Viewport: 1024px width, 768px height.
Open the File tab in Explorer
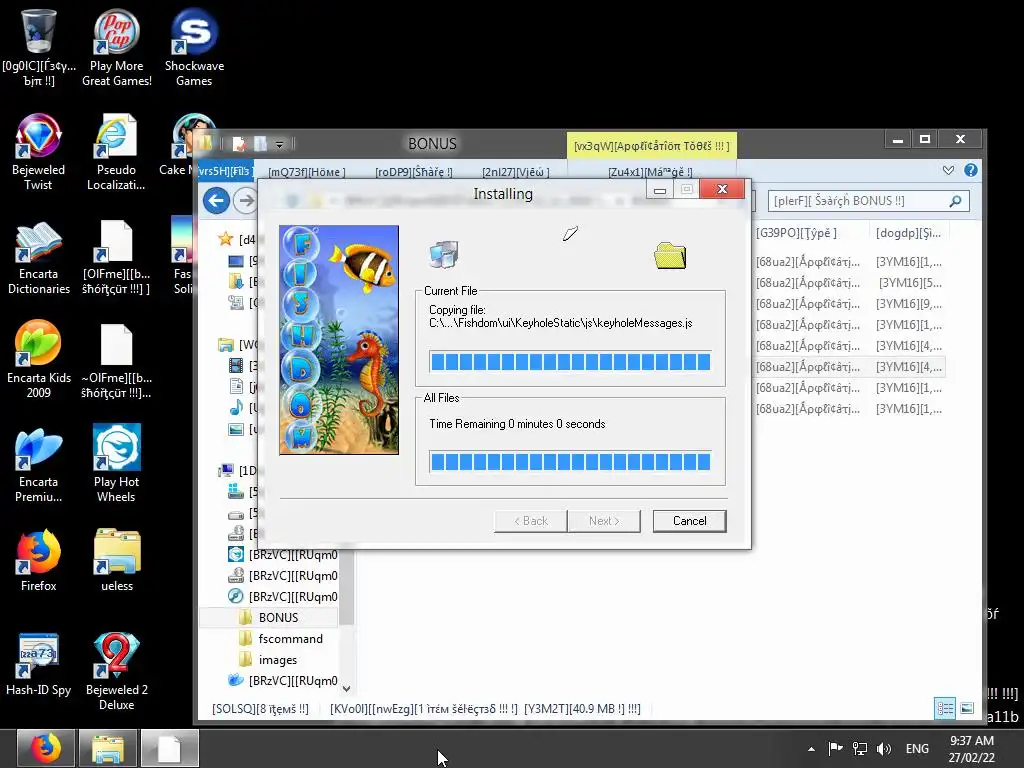(x=225, y=171)
